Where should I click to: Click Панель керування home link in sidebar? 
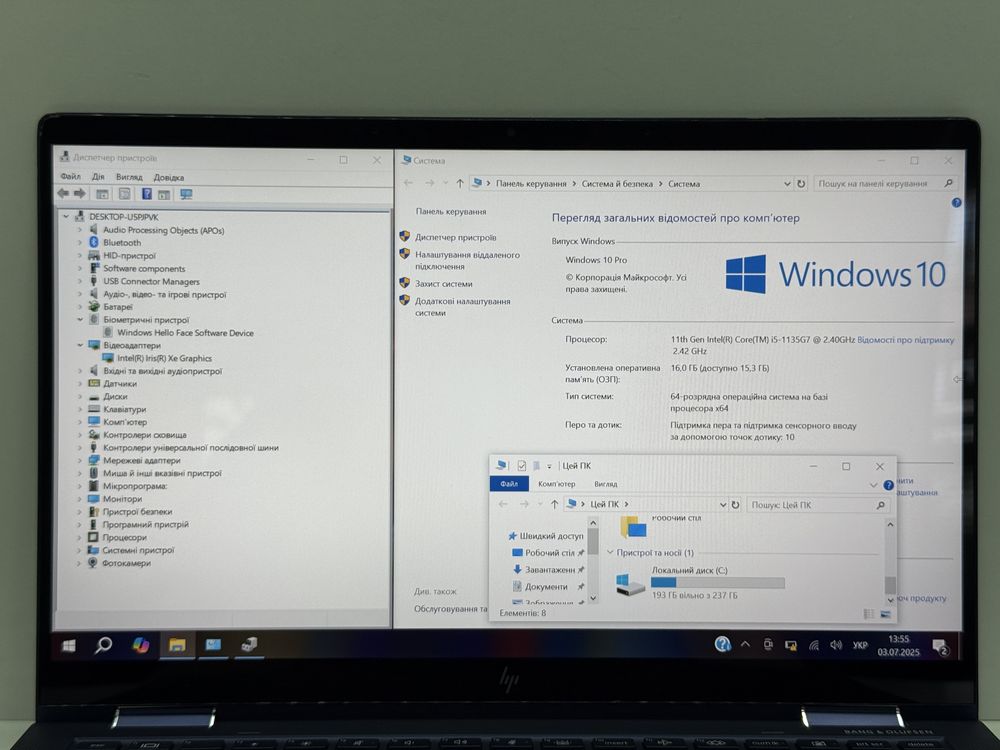(x=451, y=211)
